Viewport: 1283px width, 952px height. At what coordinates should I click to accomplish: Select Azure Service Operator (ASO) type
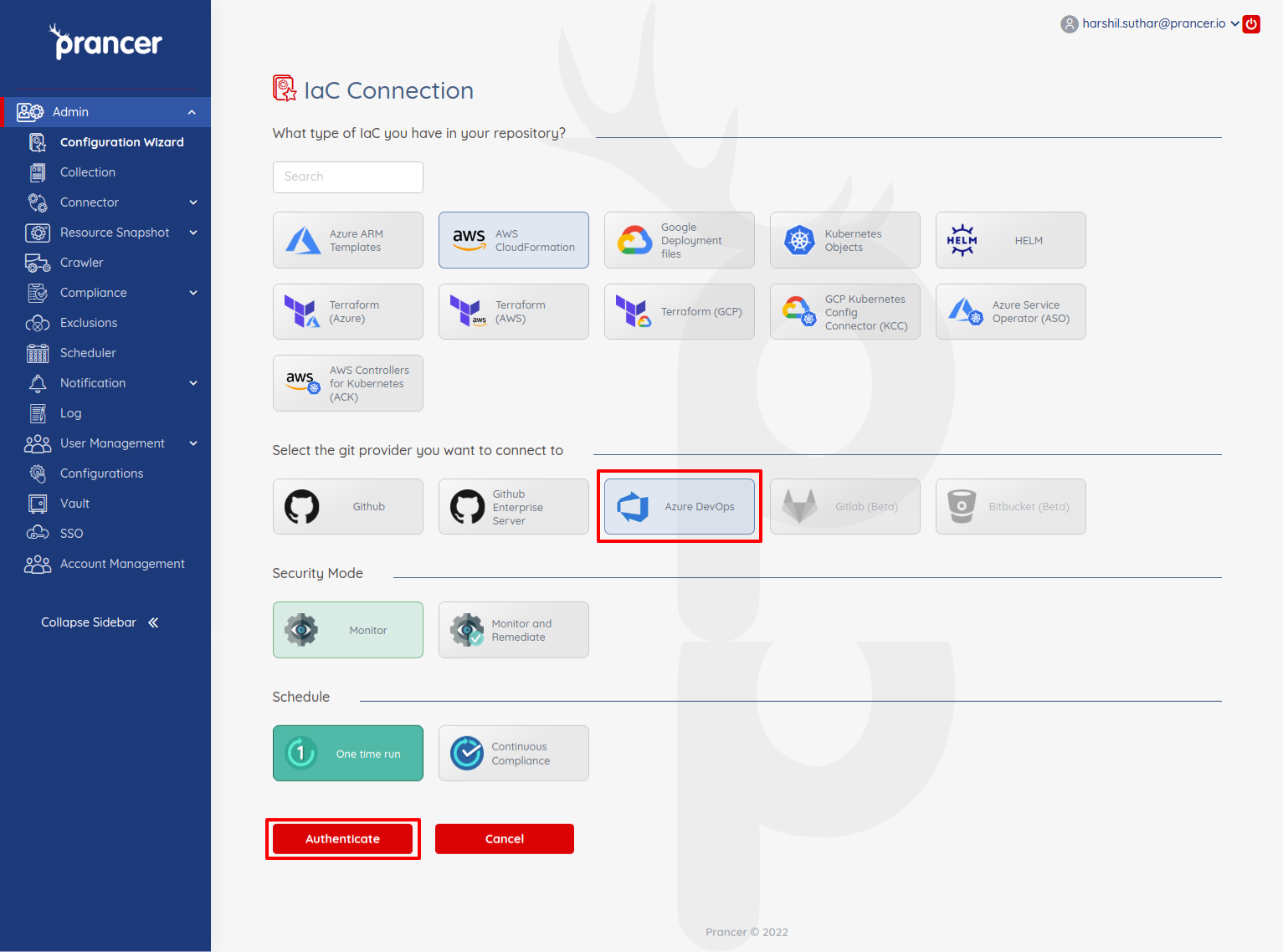coord(1011,311)
